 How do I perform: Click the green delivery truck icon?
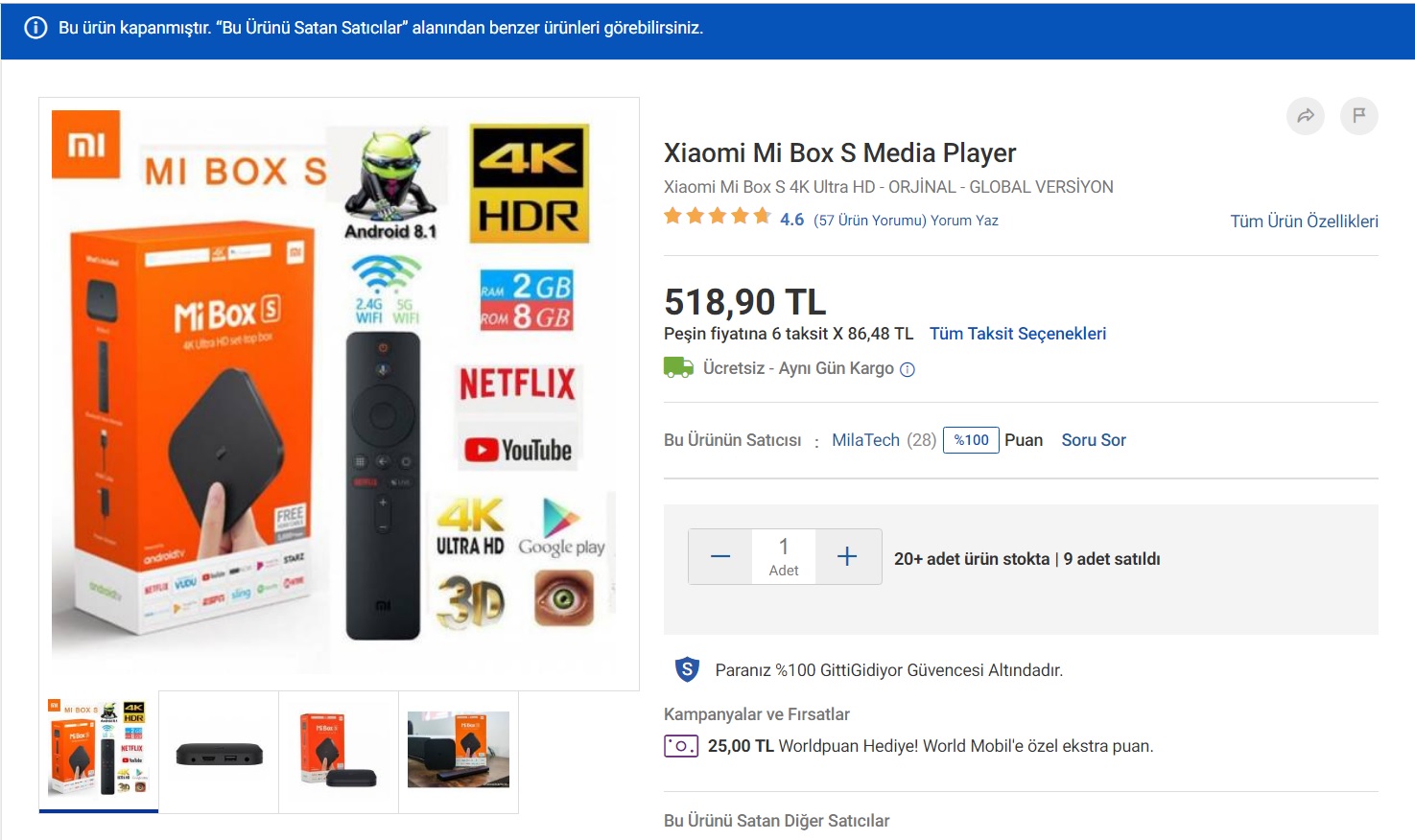[678, 367]
